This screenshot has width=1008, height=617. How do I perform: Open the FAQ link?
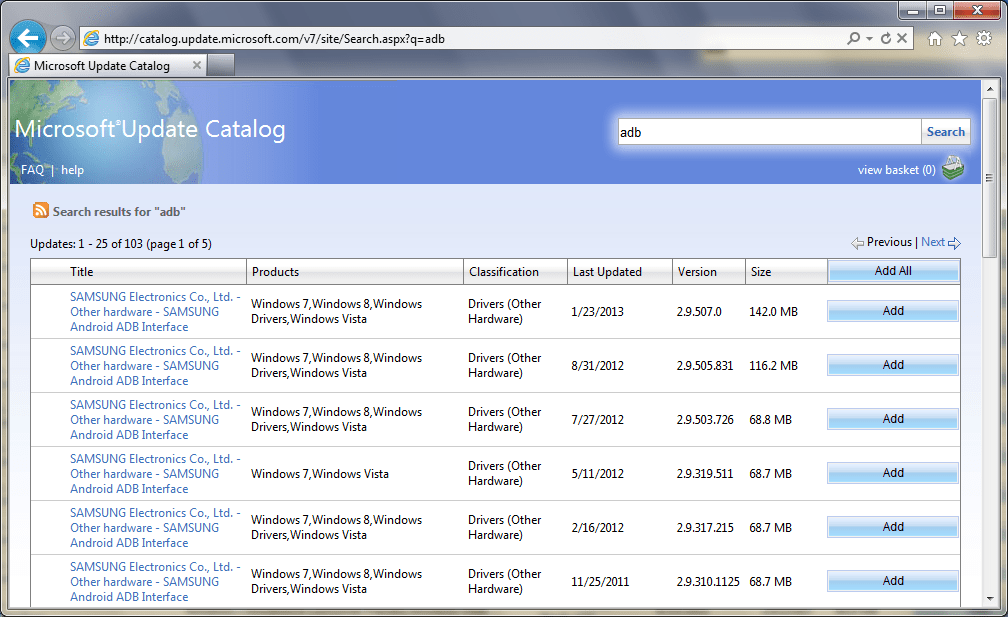pos(32,170)
